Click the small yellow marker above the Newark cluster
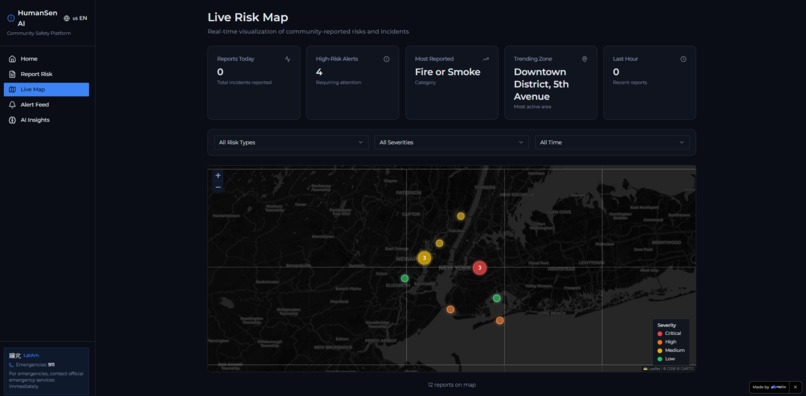Image resolution: width=806 pixels, height=396 pixels. 439,243
